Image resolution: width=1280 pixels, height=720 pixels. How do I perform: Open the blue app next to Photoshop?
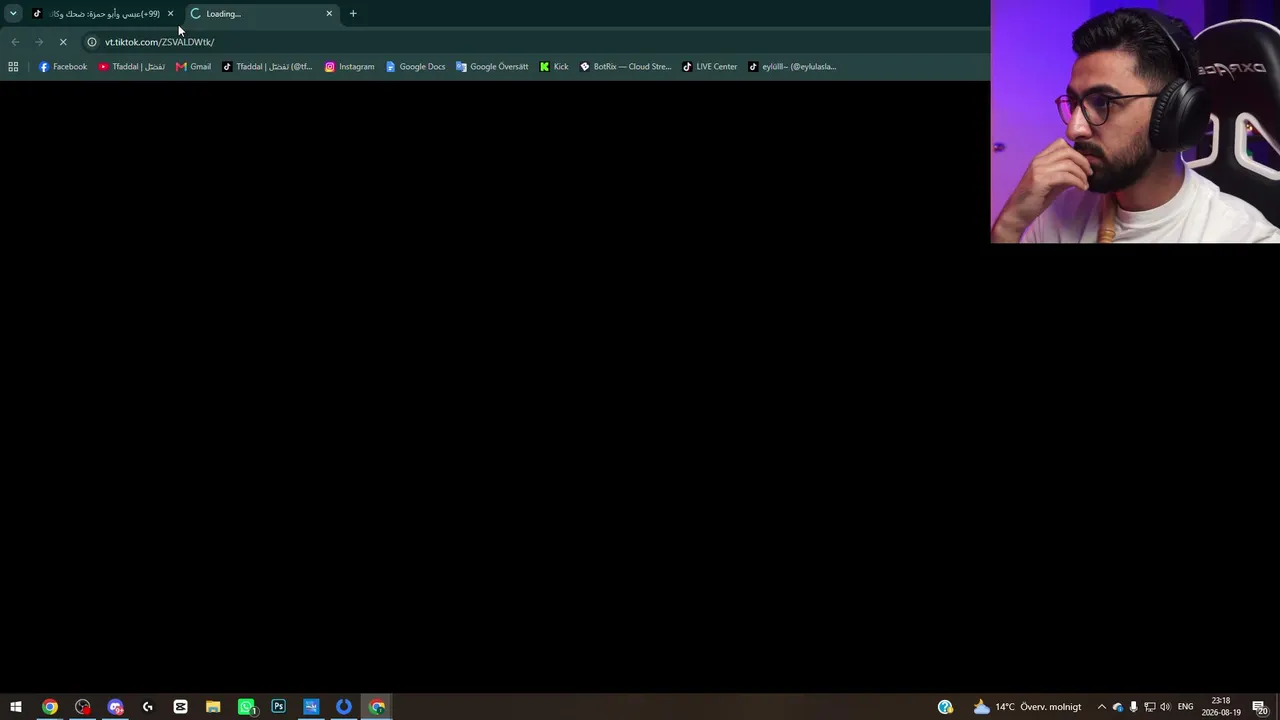click(311, 707)
